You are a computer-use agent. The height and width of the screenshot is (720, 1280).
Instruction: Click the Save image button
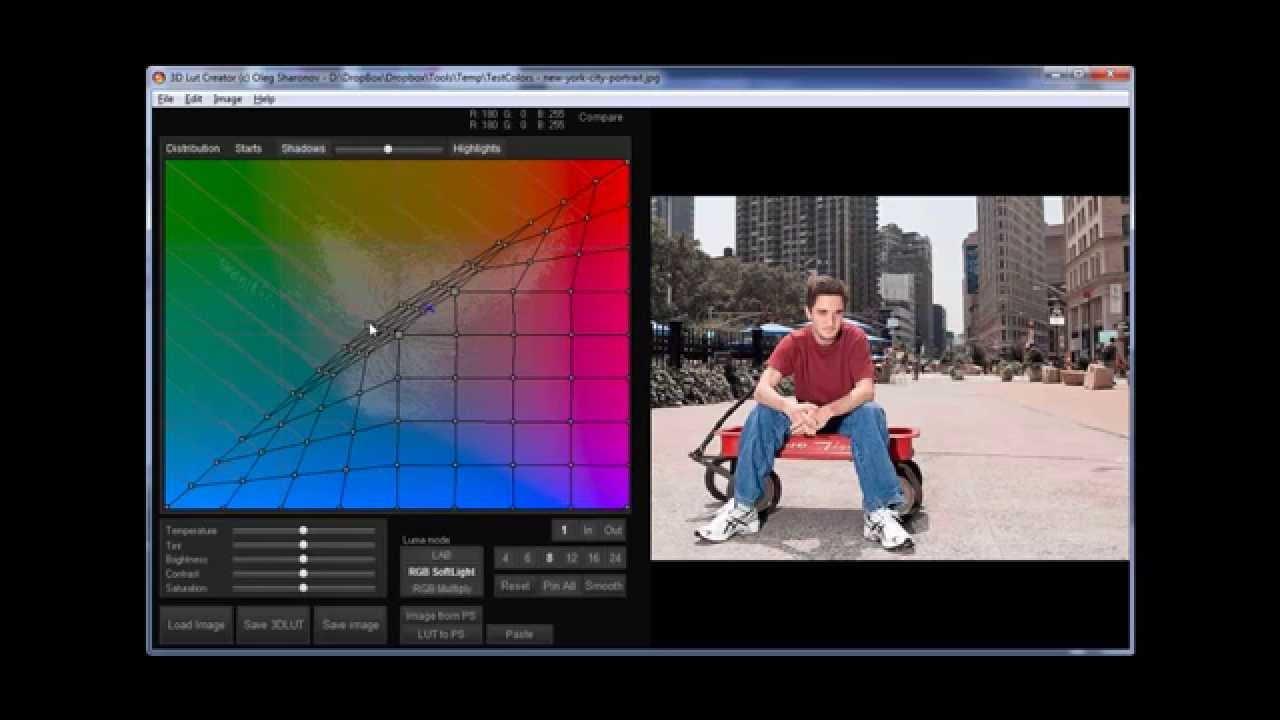click(350, 625)
